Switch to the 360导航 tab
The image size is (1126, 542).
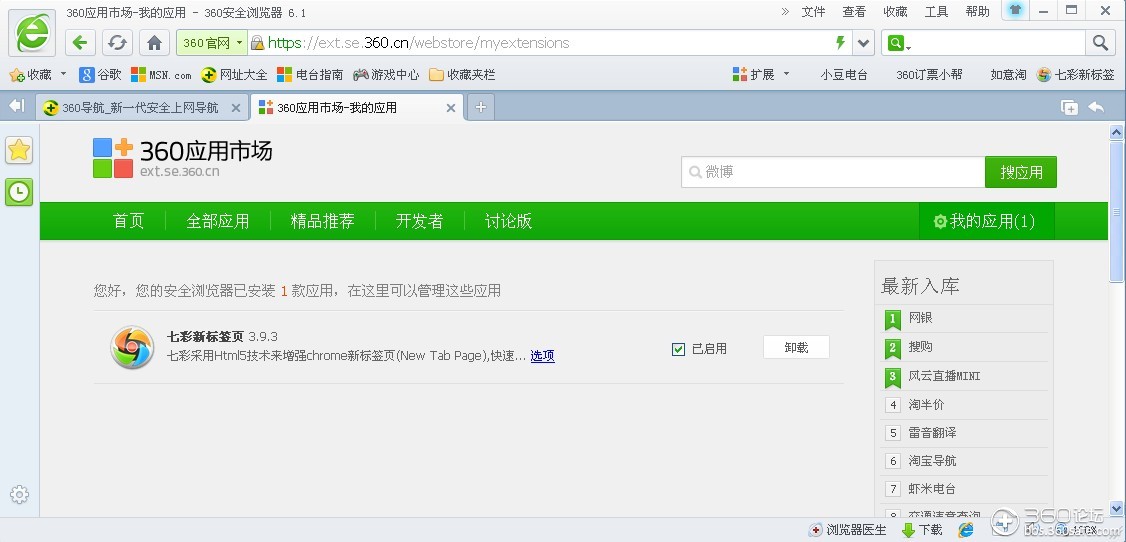tap(141, 108)
